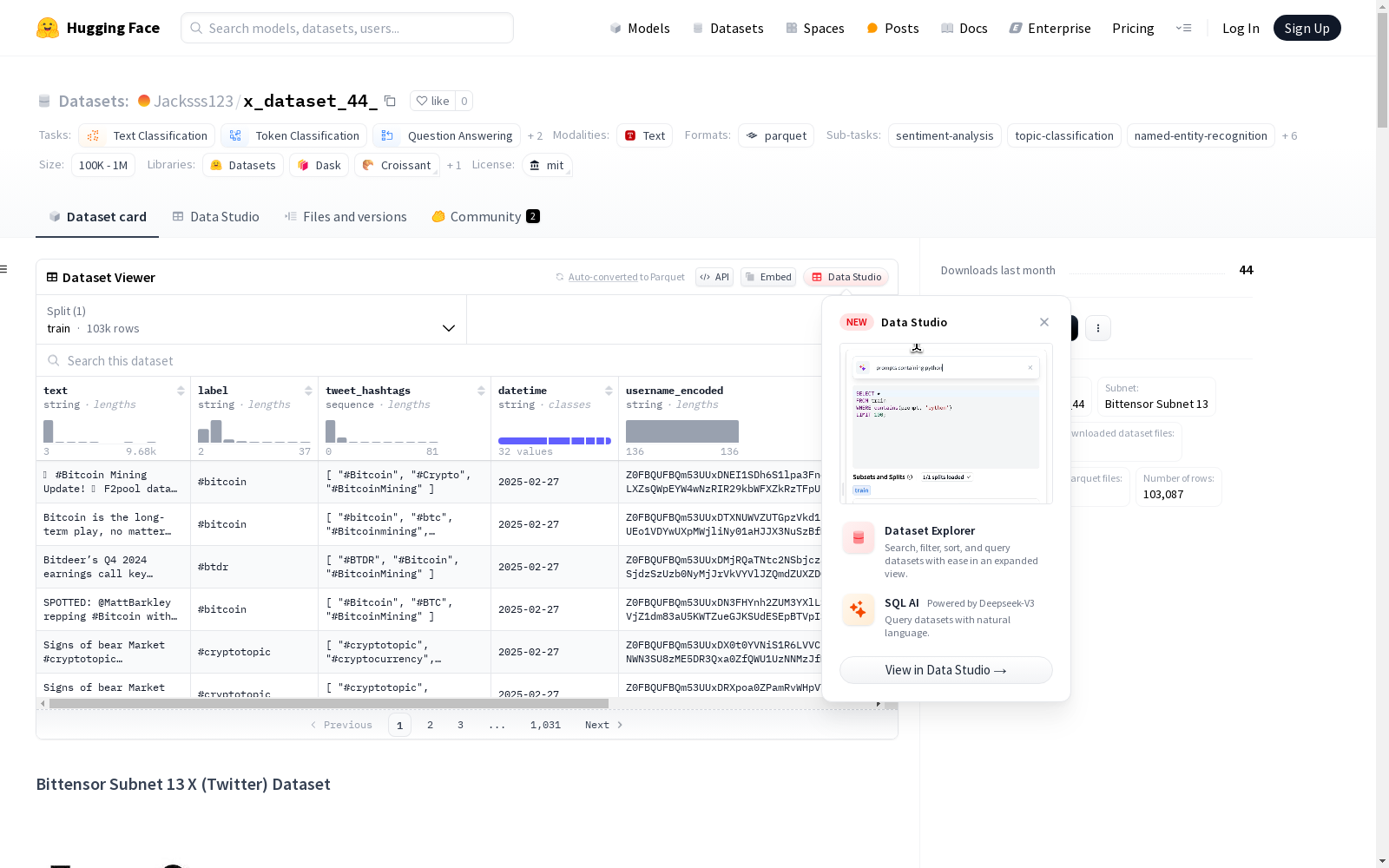Viewport: 1389px width, 868px height.
Task: Click the Sign Up button
Action: point(1307,28)
